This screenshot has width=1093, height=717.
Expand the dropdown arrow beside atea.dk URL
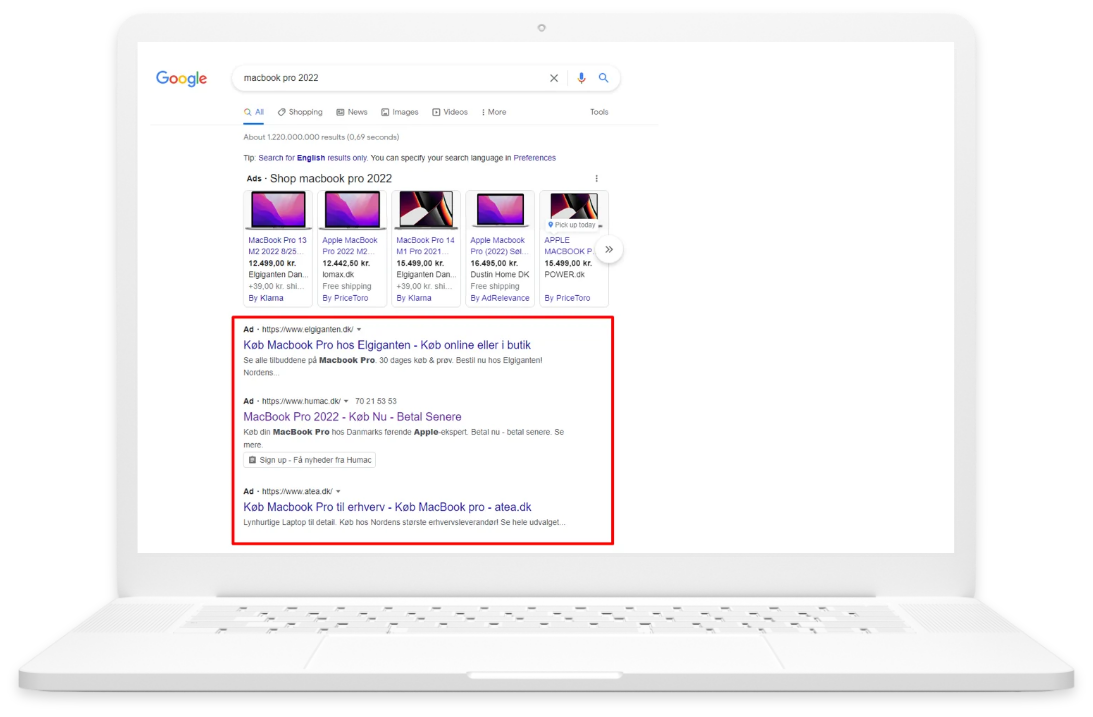click(x=339, y=492)
